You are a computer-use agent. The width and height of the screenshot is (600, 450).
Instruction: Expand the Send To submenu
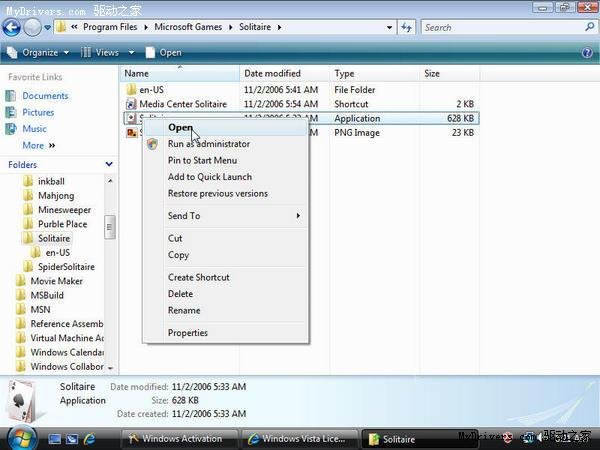tap(226, 216)
